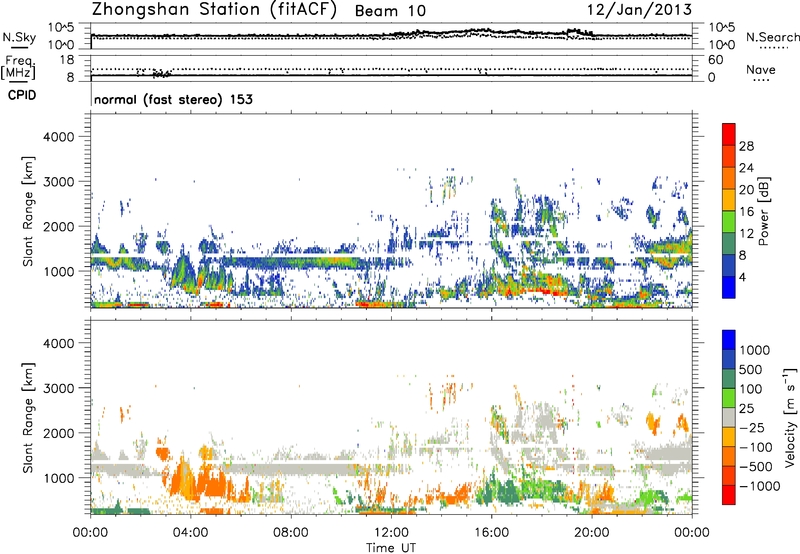Click the dark green velocity patch near 16:00

(x=506, y=493)
